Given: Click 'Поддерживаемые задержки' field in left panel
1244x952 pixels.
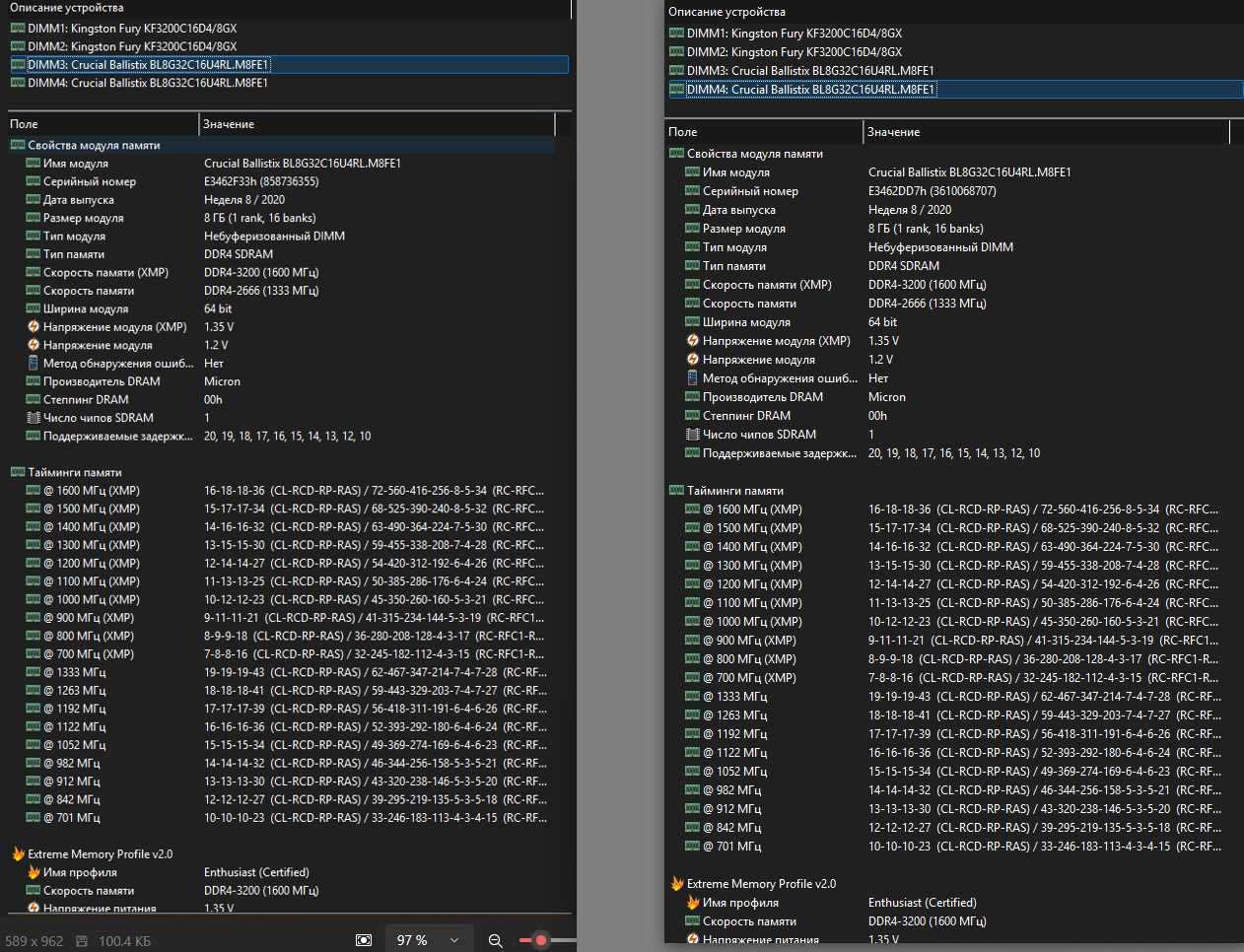Looking at the screenshot, I should click(x=117, y=436).
